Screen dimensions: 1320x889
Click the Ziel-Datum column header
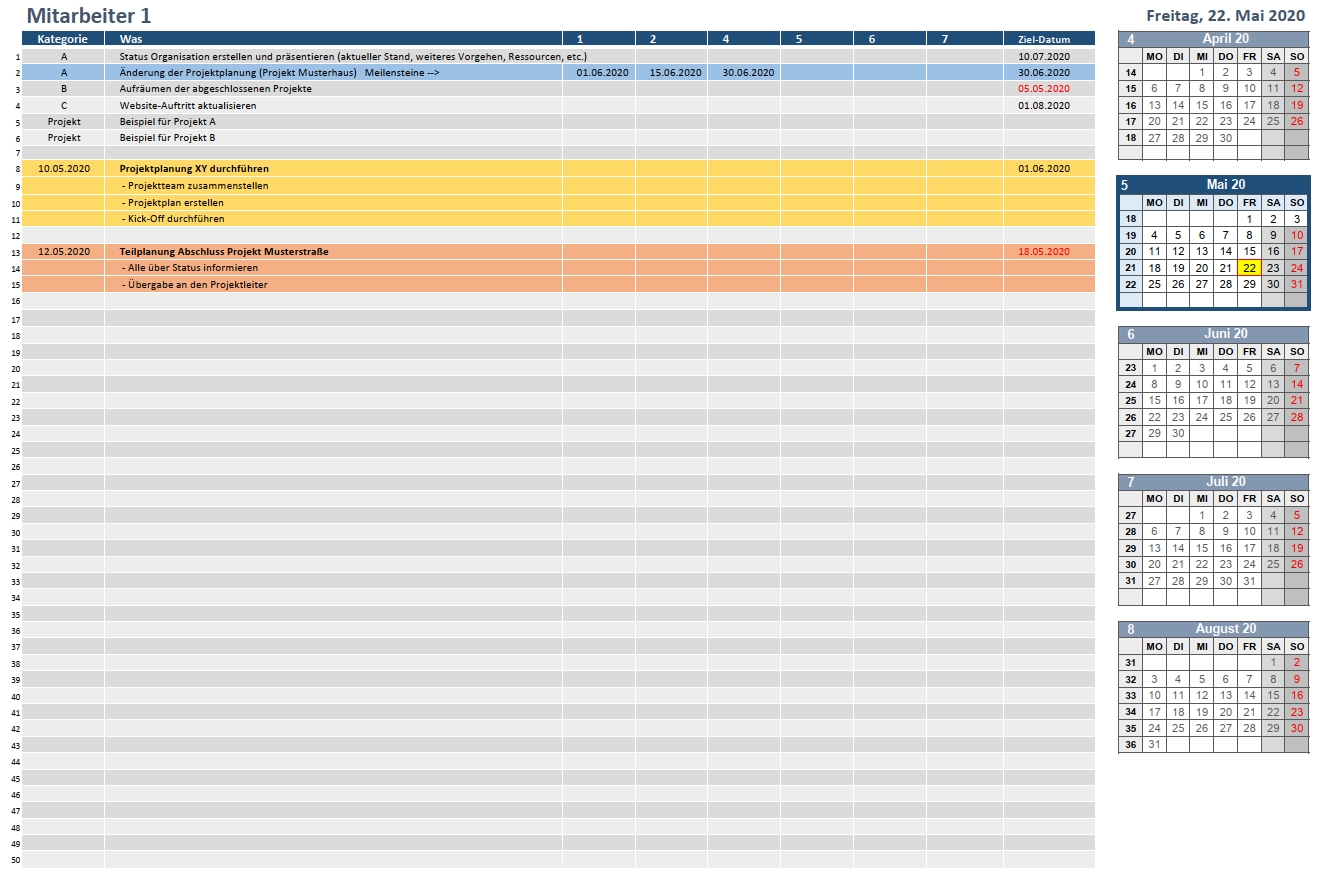1044,40
